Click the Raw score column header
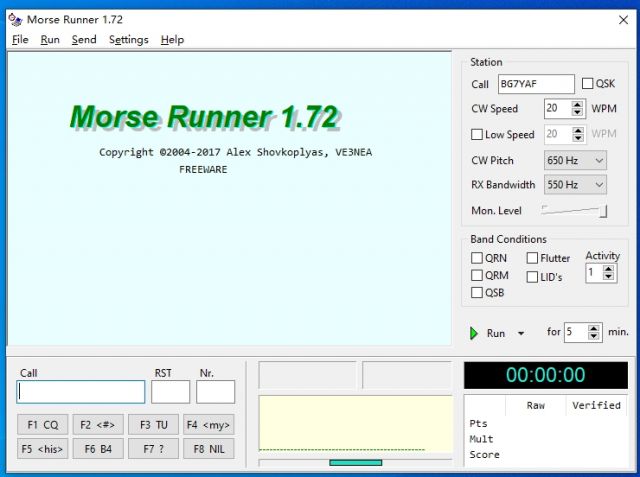 coord(536,405)
